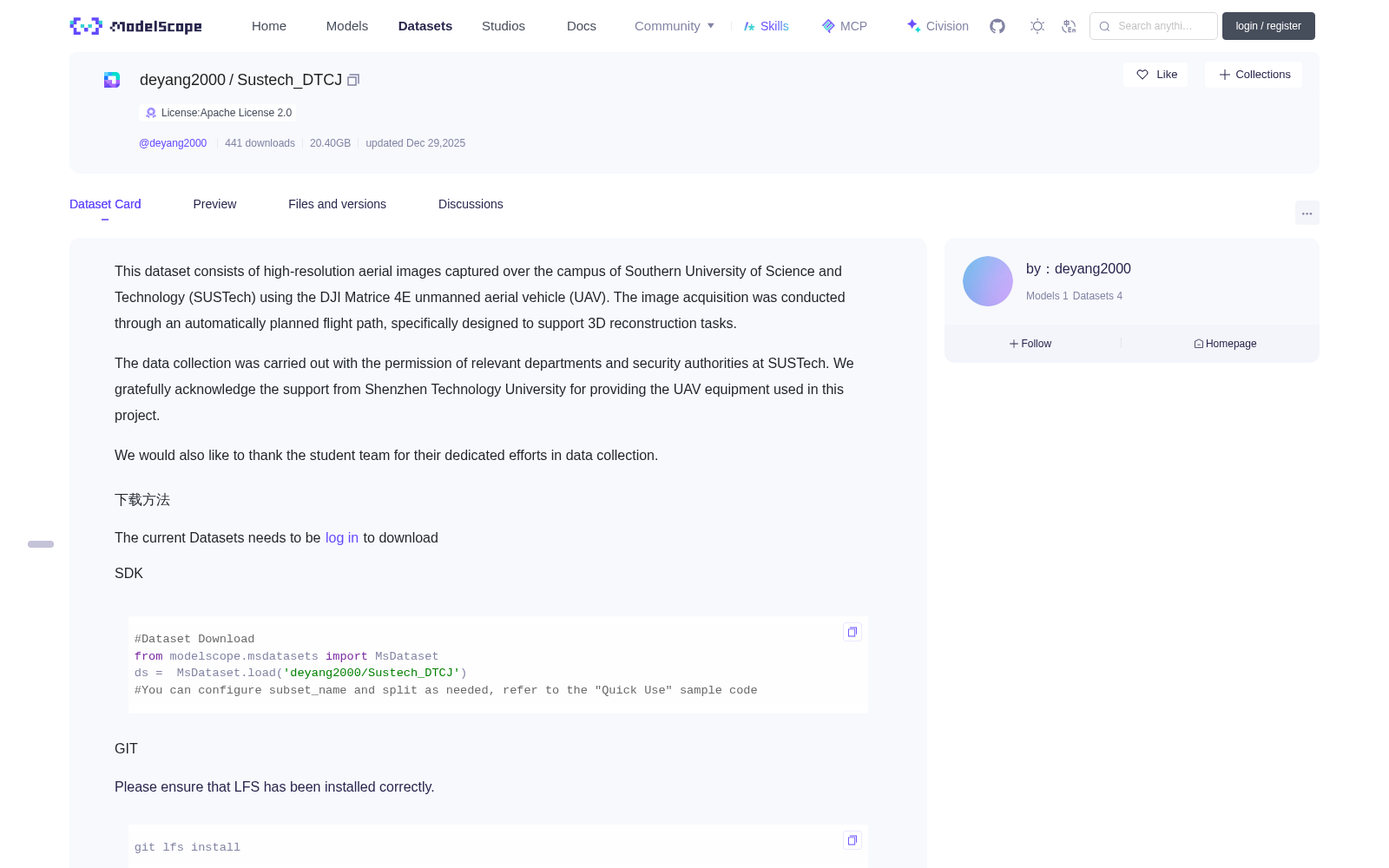
Task: Select the Dataset Card tab
Action: point(105,204)
